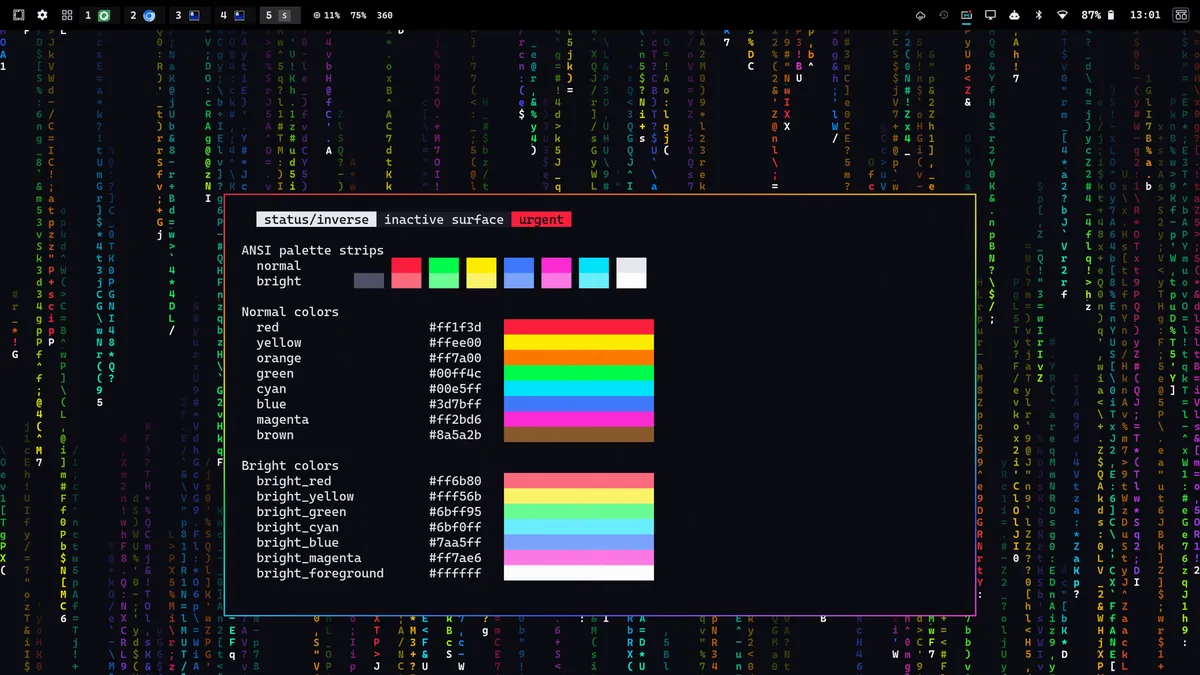Click the #6bf0ff hex value
The image size is (1200, 675).
pyautogui.click(x=455, y=527)
